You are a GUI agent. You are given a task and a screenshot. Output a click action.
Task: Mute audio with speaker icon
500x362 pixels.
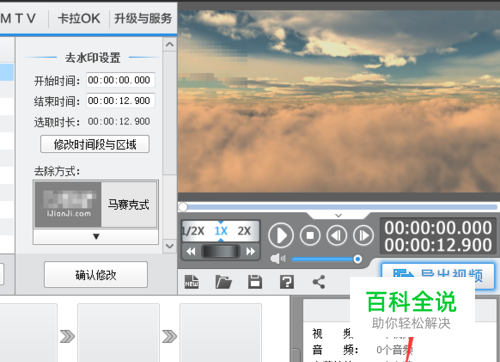[x=277, y=259]
